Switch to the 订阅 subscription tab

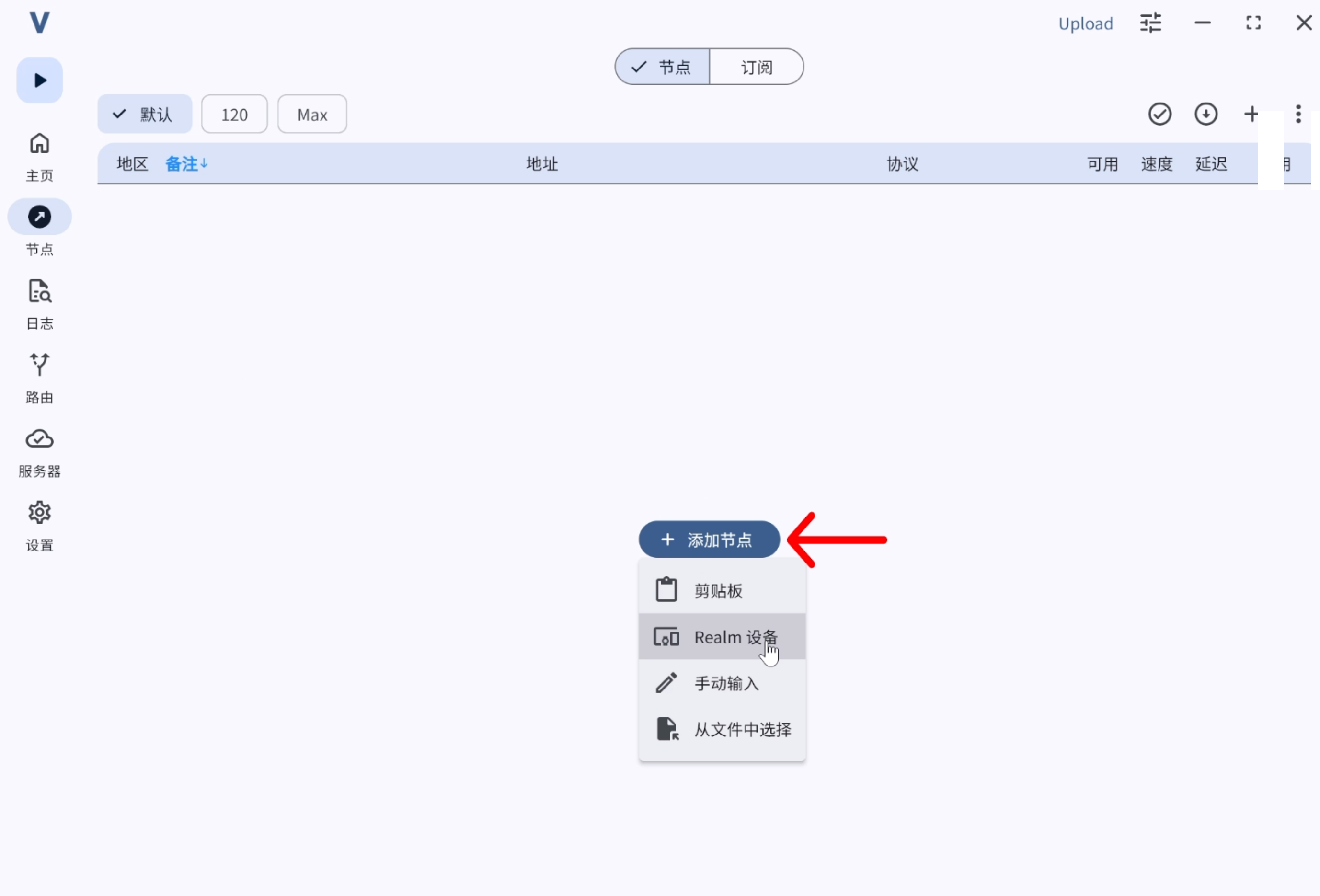(x=757, y=67)
